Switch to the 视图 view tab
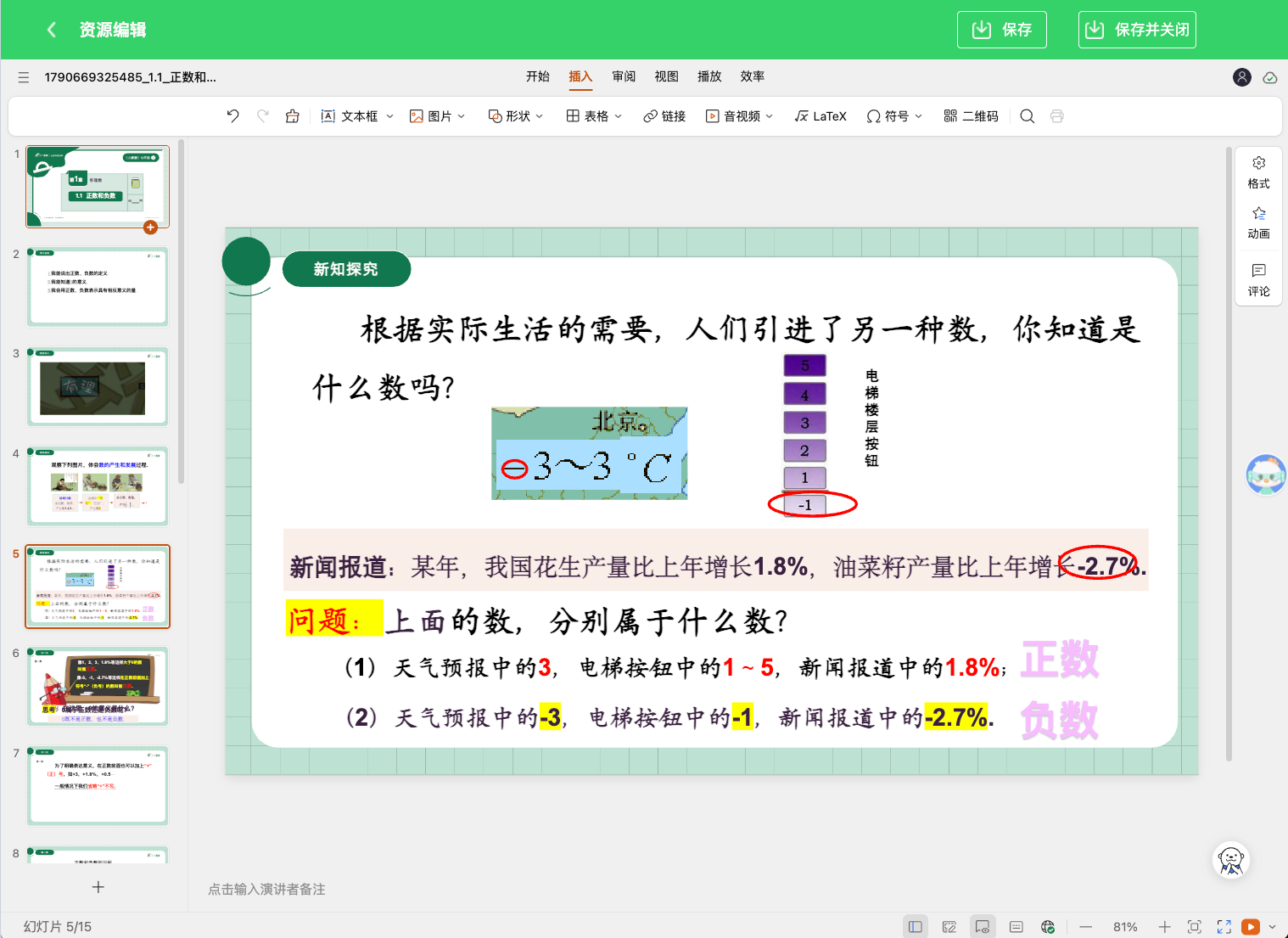Image resolution: width=1288 pixels, height=938 pixels. coord(666,76)
